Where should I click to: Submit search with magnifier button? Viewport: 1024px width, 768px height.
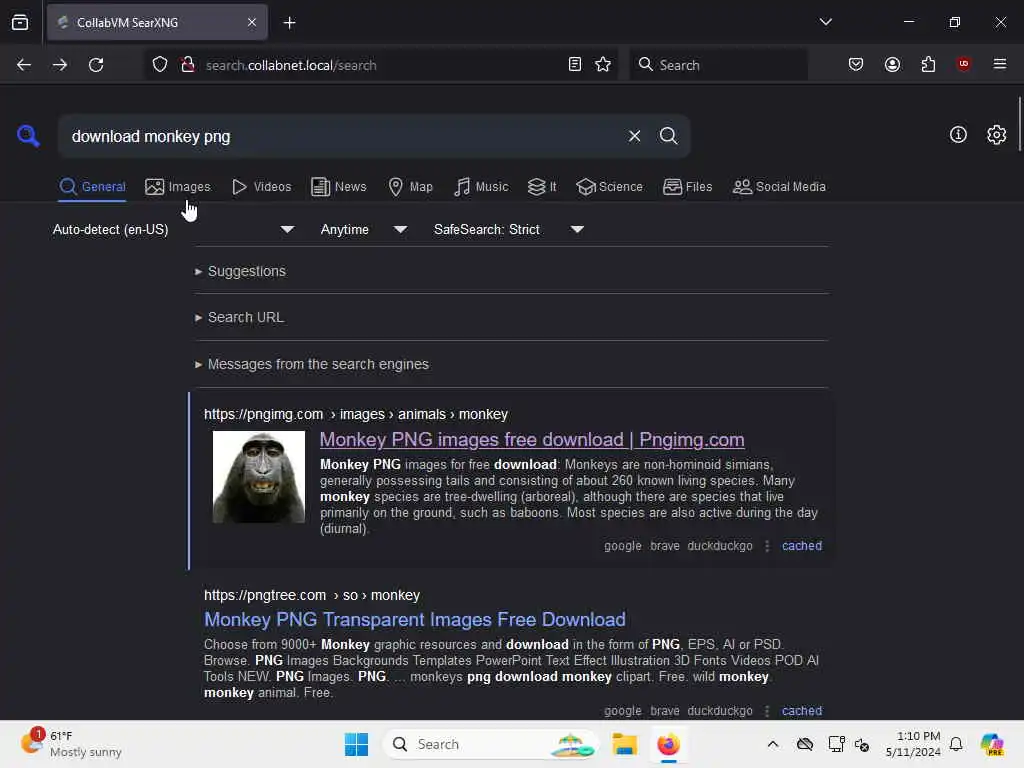point(668,136)
